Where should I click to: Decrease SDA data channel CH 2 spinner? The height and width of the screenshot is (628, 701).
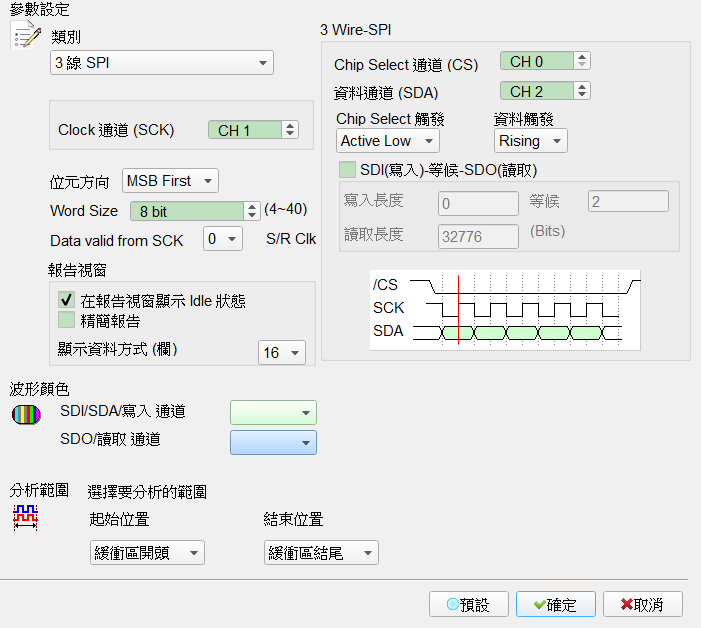click(582, 95)
